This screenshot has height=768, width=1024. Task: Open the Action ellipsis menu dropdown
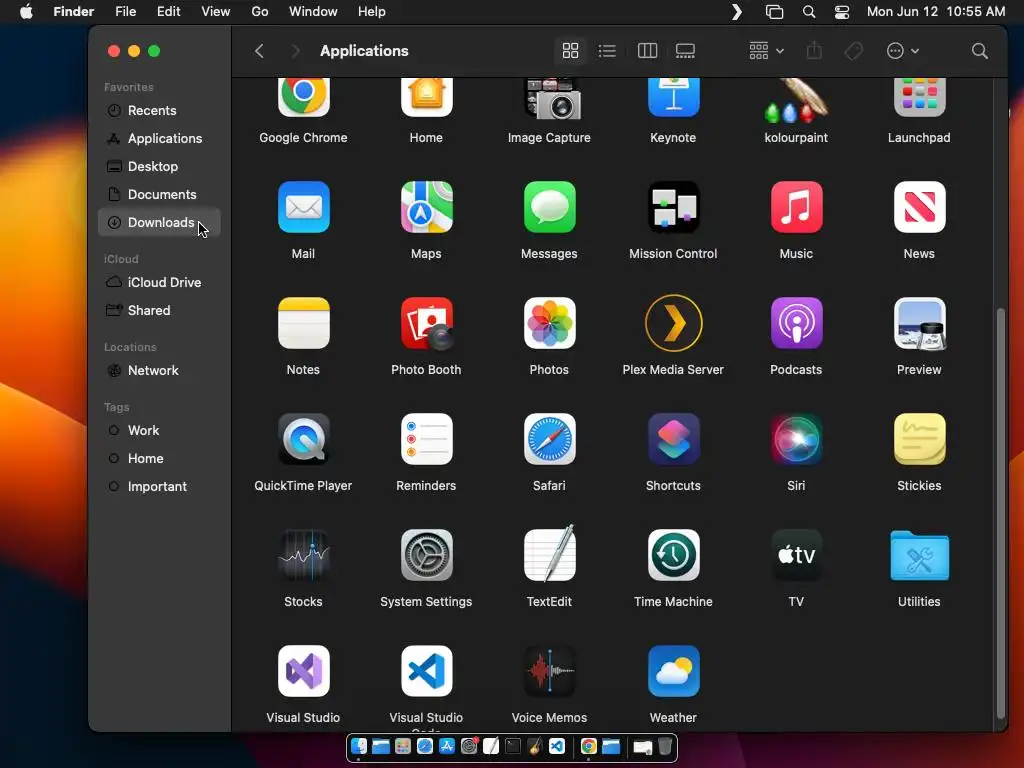pos(903,51)
